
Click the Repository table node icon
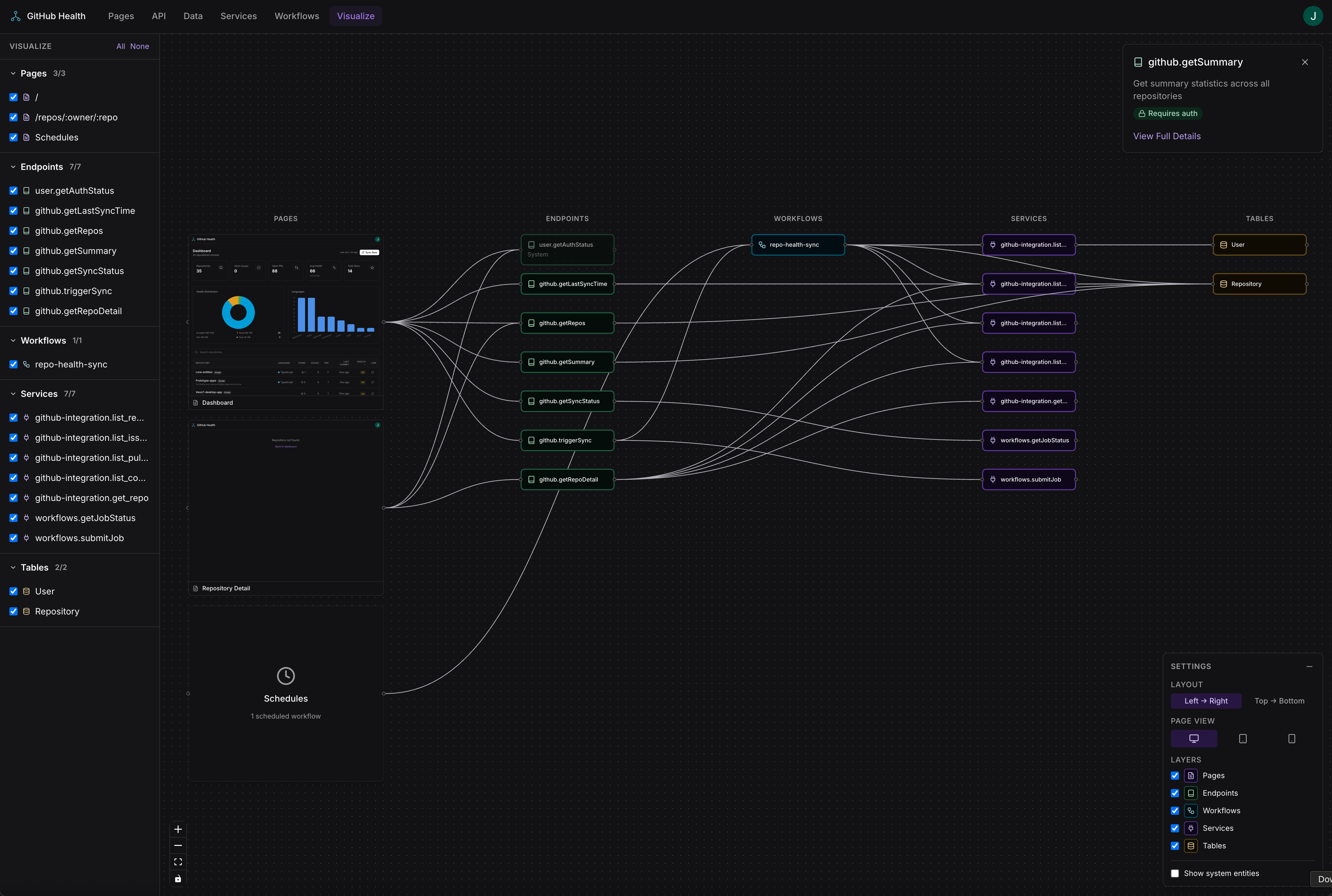pos(1224,284)
